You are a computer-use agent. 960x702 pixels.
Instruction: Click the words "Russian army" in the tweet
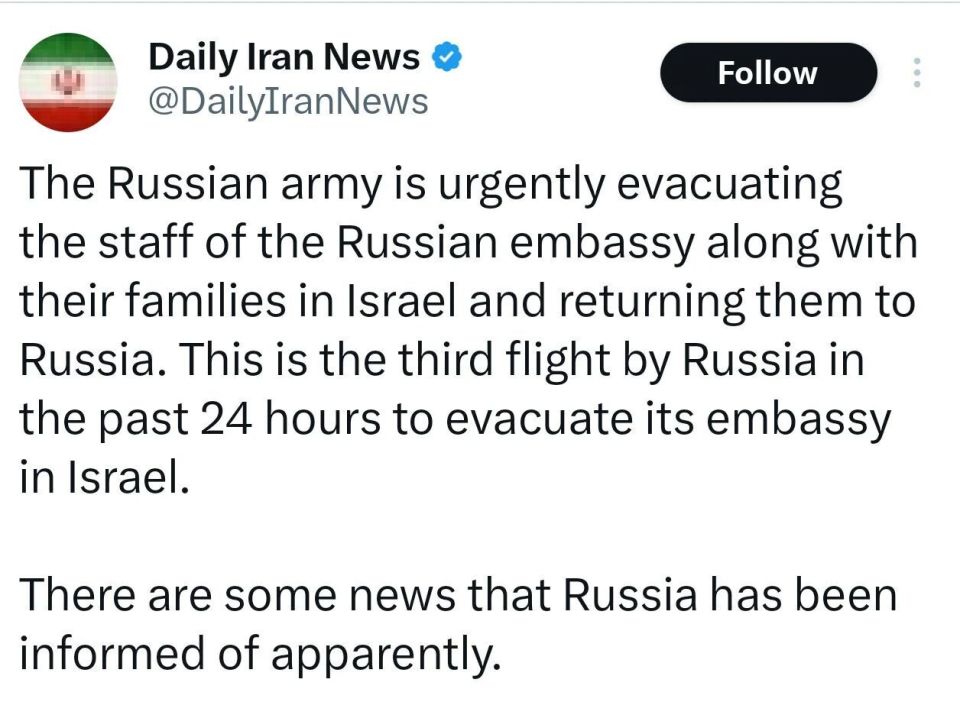[214, 187]
